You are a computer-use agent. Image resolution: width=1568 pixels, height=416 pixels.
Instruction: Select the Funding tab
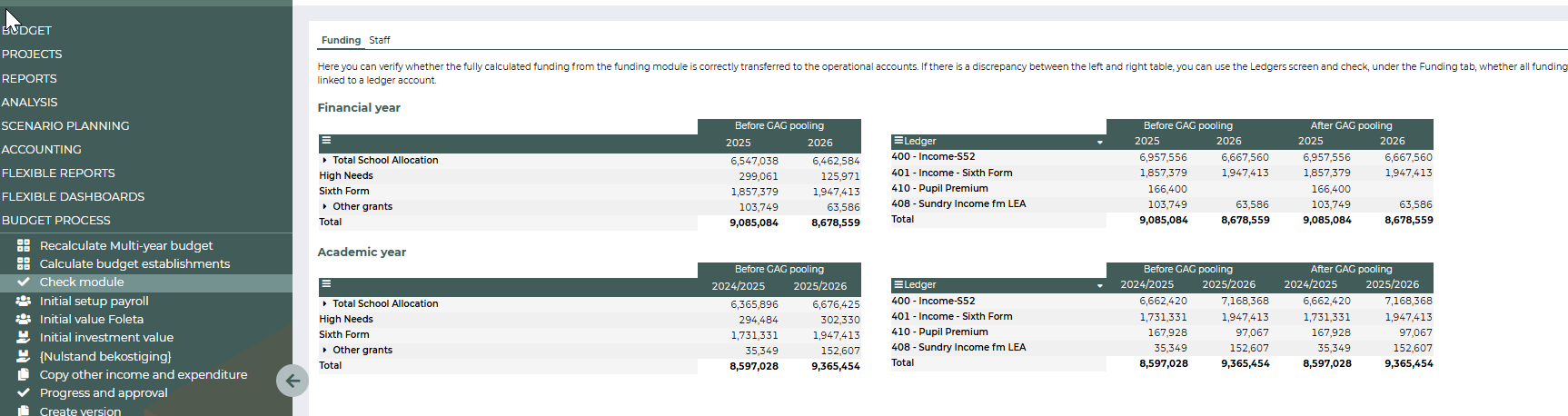click(x=341, y=40)
